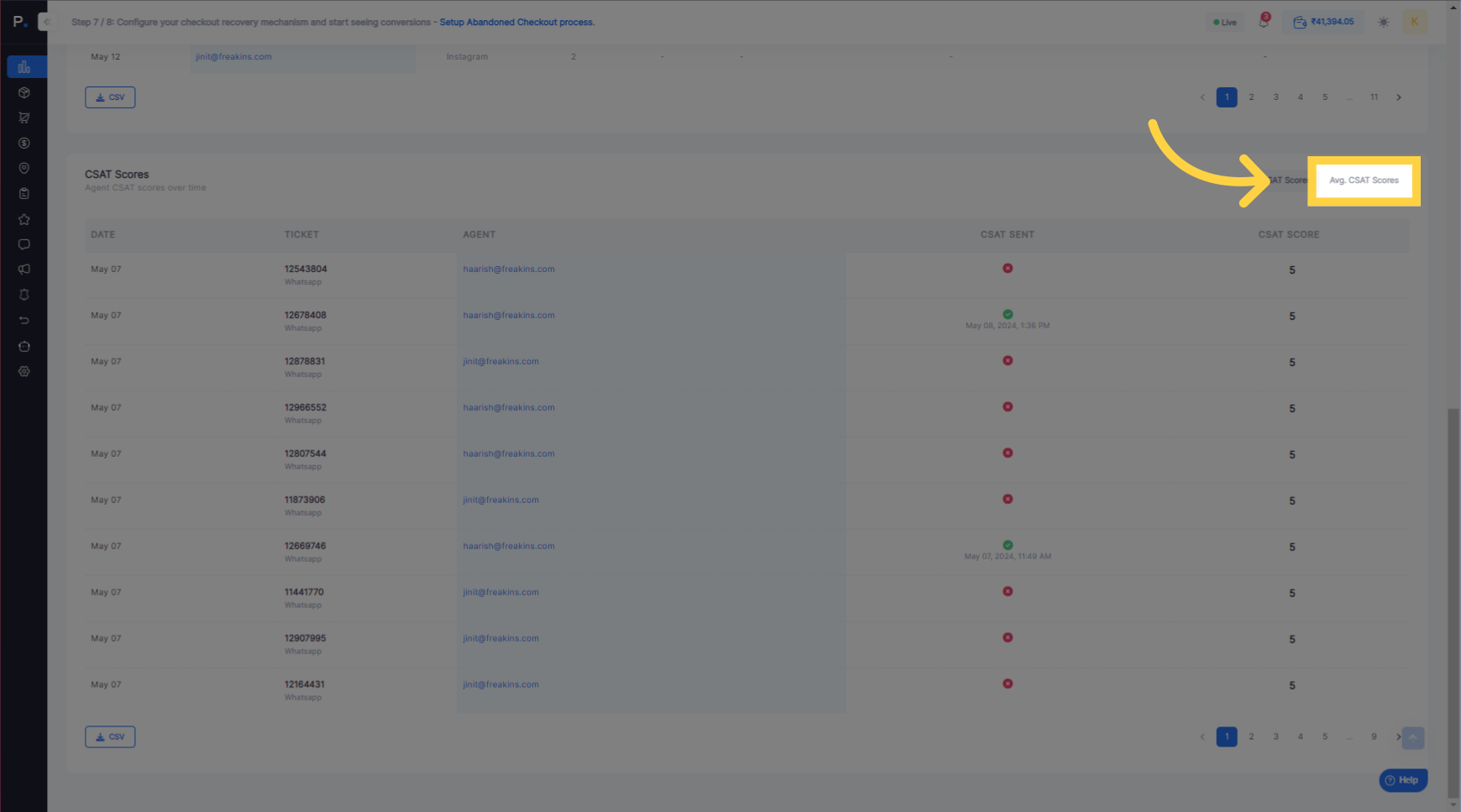Follow Setup Abandoned Checkout process link

coord(517,23)
